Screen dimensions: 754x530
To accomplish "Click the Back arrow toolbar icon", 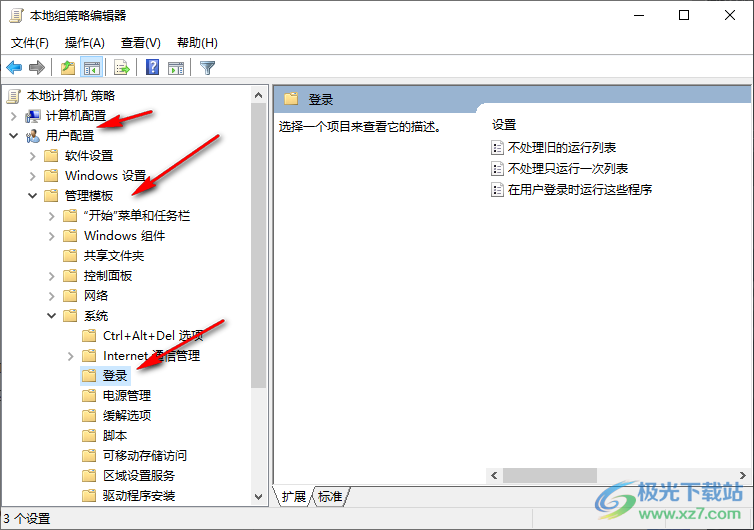I will (14, 67).
